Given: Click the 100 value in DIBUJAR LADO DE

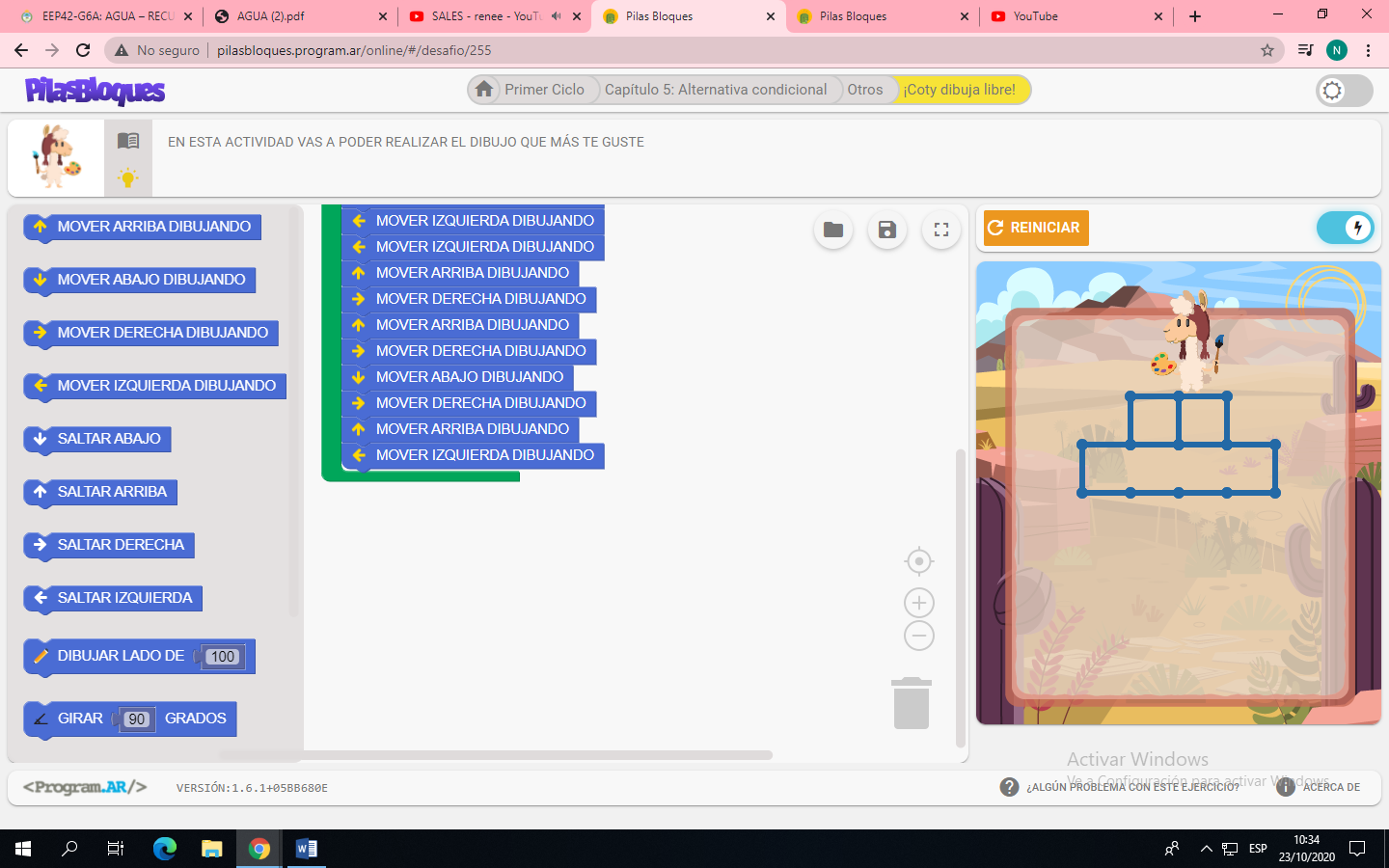Looking at the screenshot, I should (223, 657).
